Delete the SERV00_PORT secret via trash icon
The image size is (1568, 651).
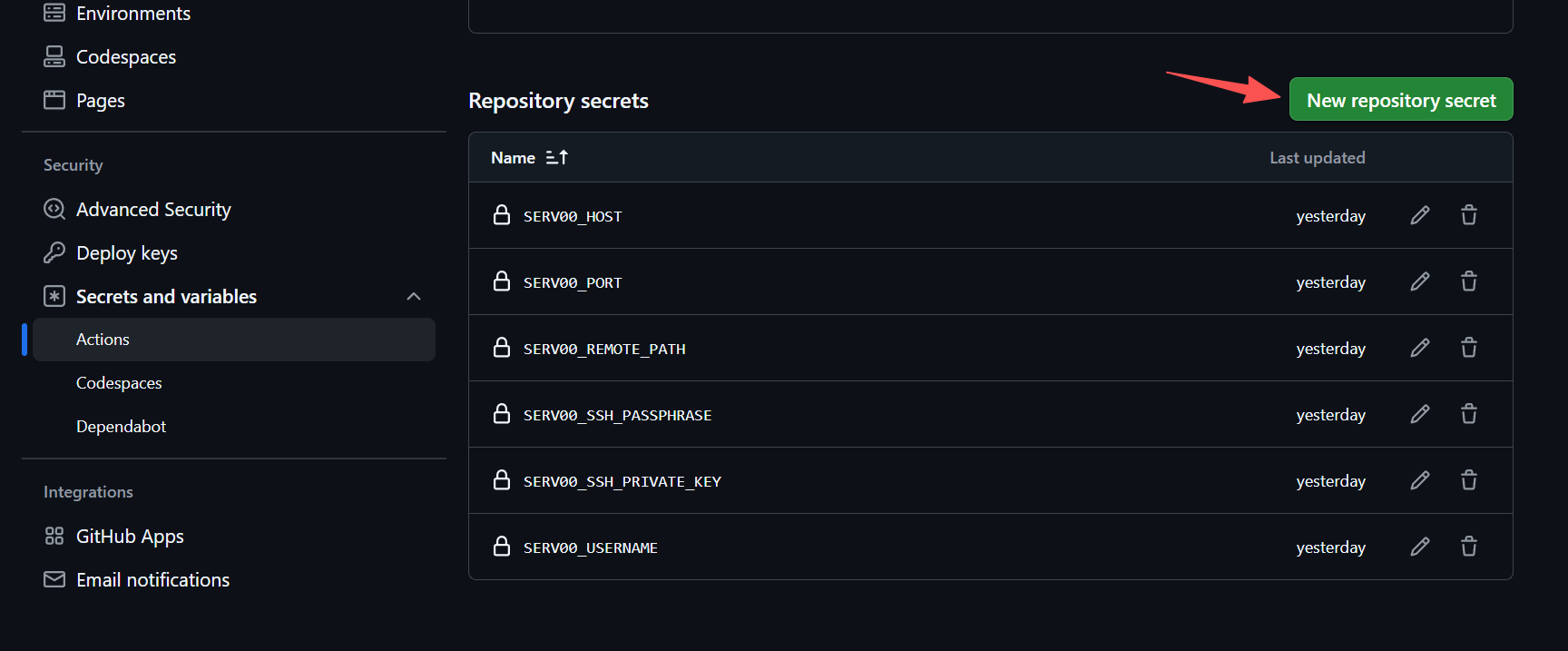tap(1469, 281)
